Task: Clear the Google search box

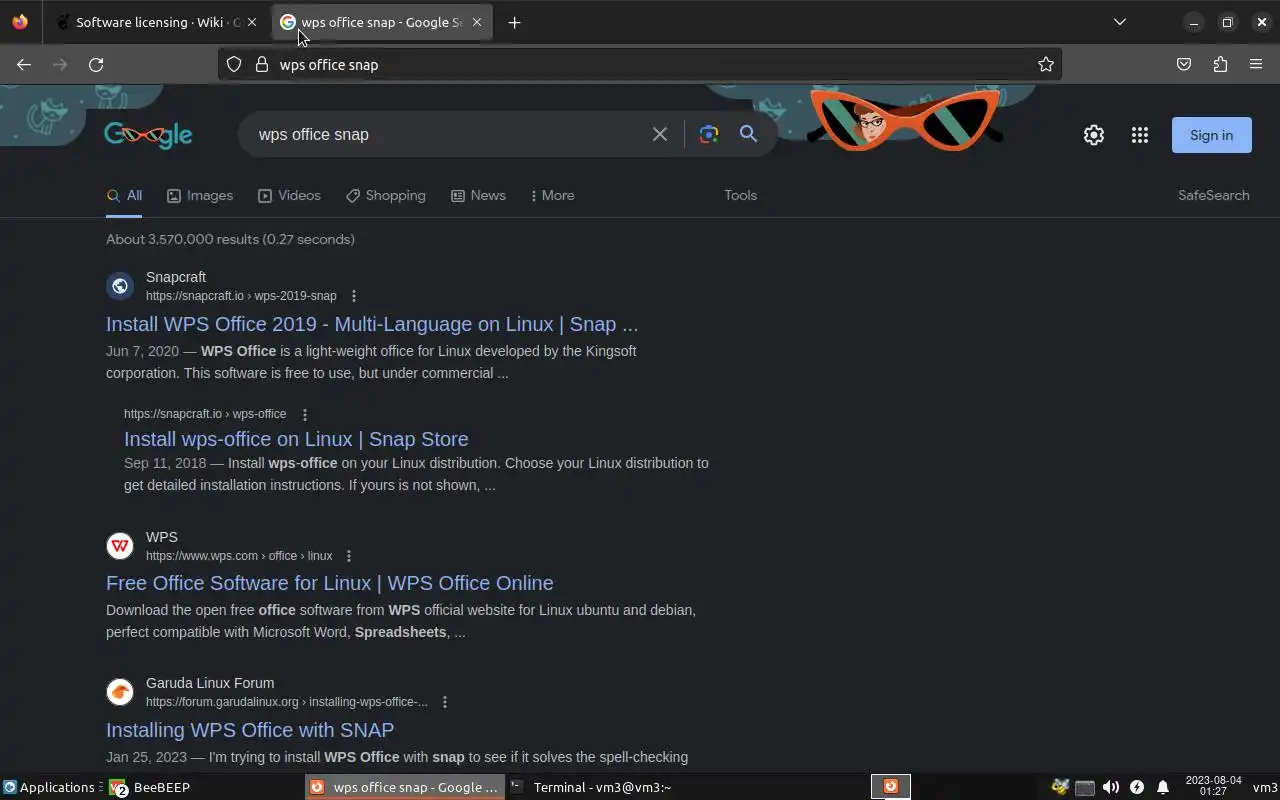Action: [660, 134]
